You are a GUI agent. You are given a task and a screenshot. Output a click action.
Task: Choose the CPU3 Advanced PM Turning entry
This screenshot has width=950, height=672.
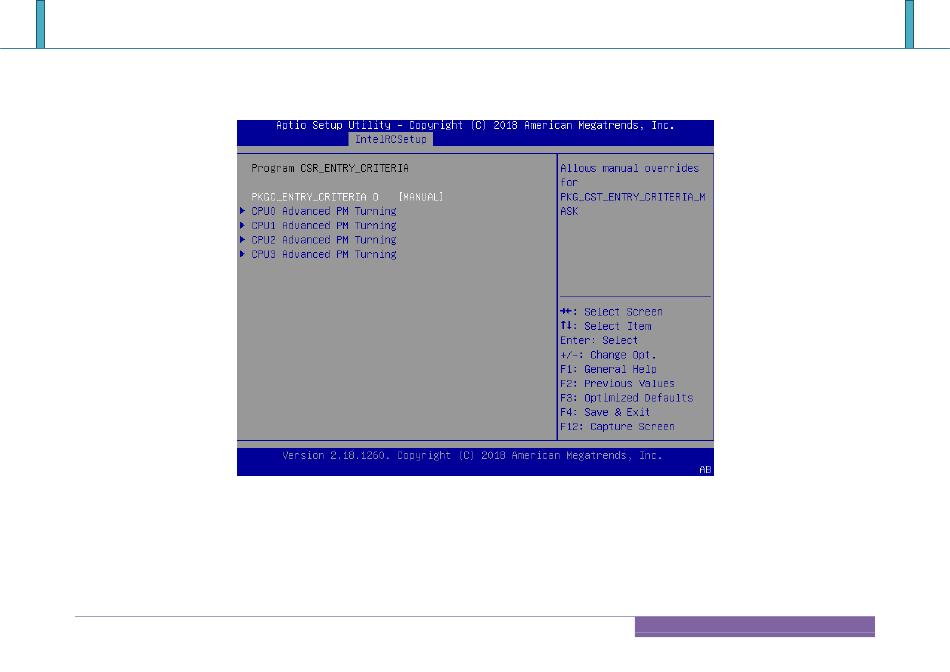point(323,254)
